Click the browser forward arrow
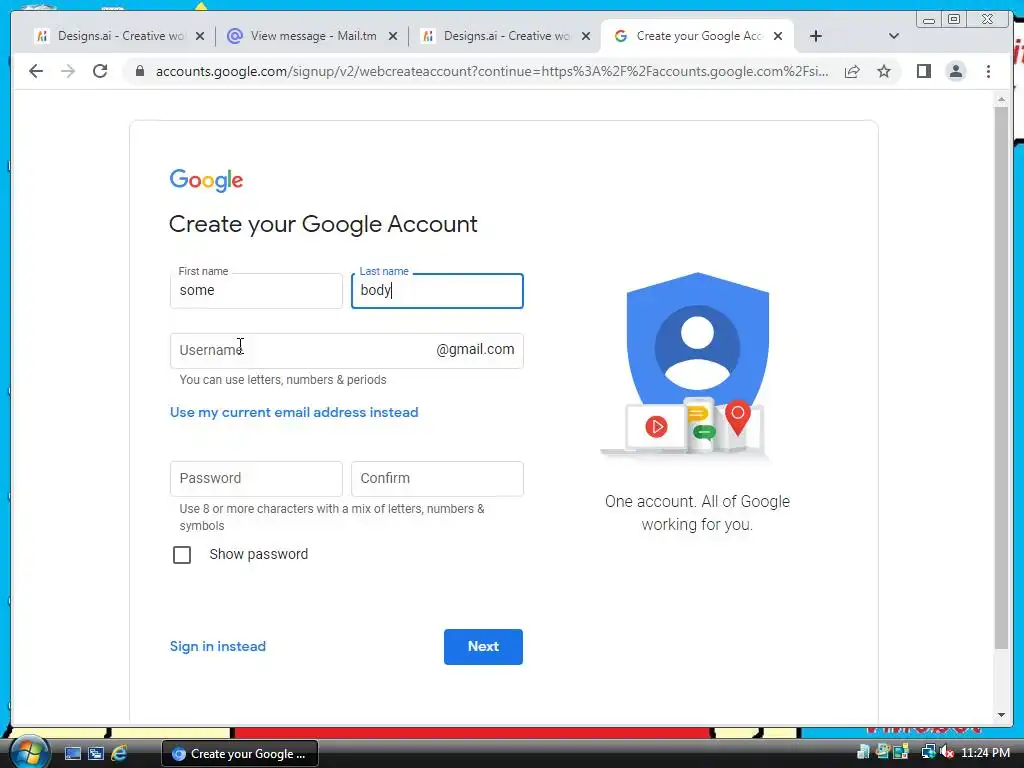Viewport: 1024px width, 768px height. [x=68, y=71]
